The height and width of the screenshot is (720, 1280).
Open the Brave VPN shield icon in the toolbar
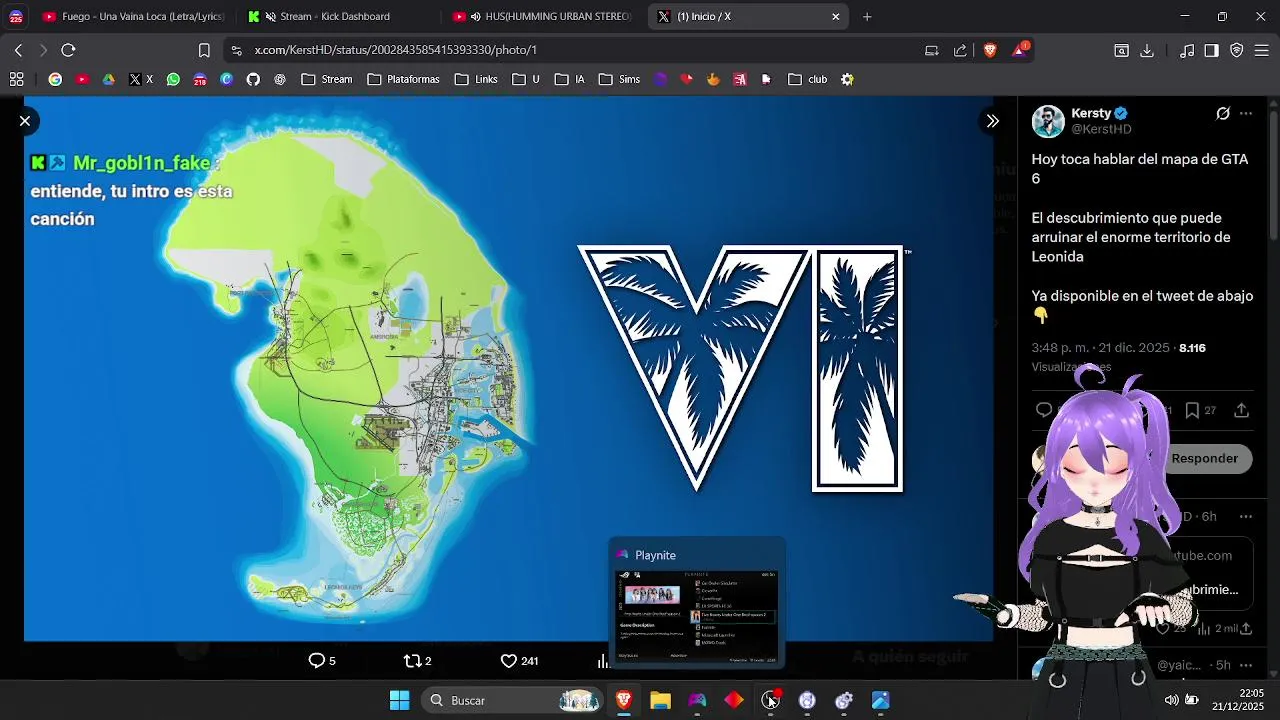coord(1237,50)
